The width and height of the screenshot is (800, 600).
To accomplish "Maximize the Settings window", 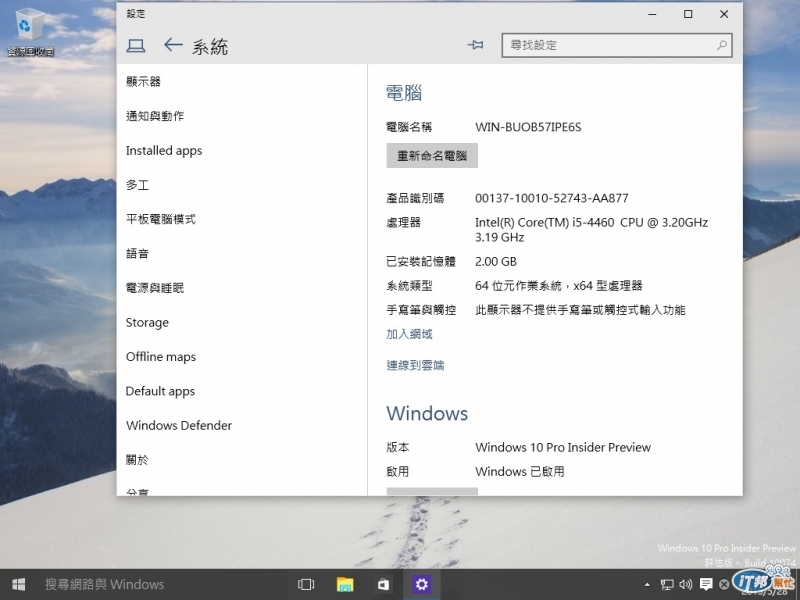I will tap(688, 14).
